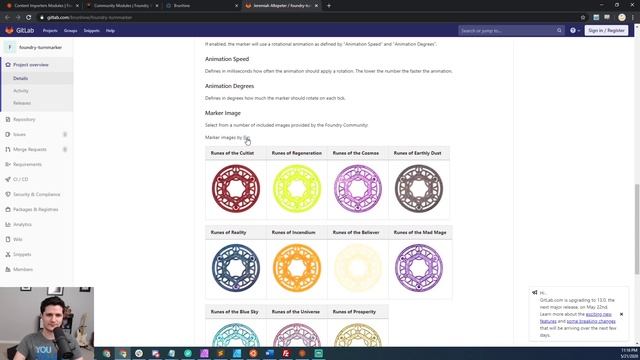The width and height of the screenshot is (640, 360).
Task: Open the Wiki sidebar icon
Action: [8, 239]
